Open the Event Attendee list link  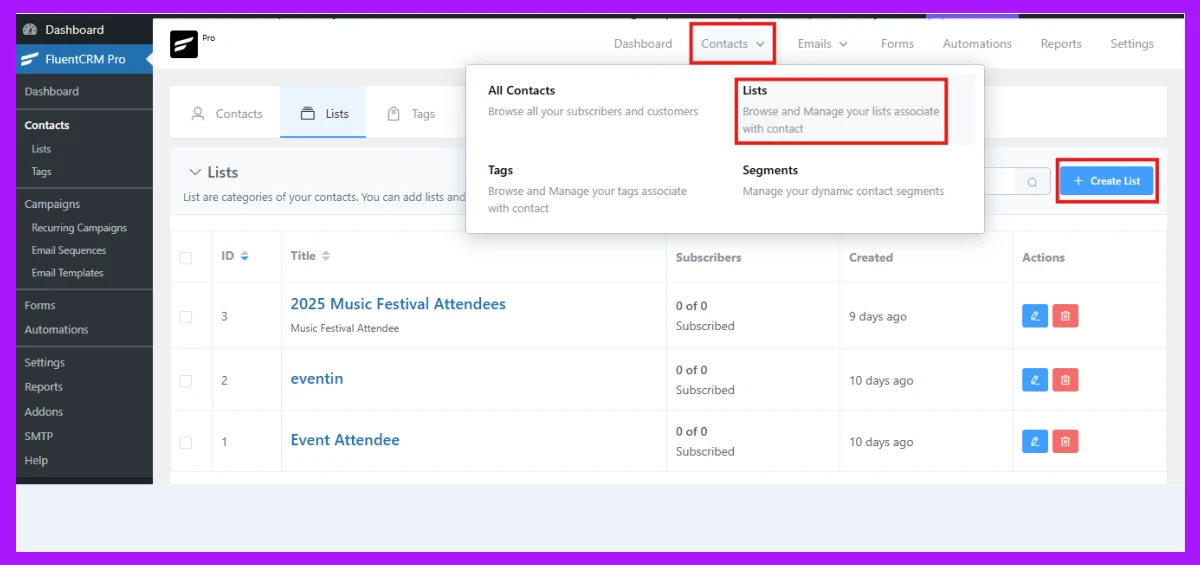pos(345,440)
